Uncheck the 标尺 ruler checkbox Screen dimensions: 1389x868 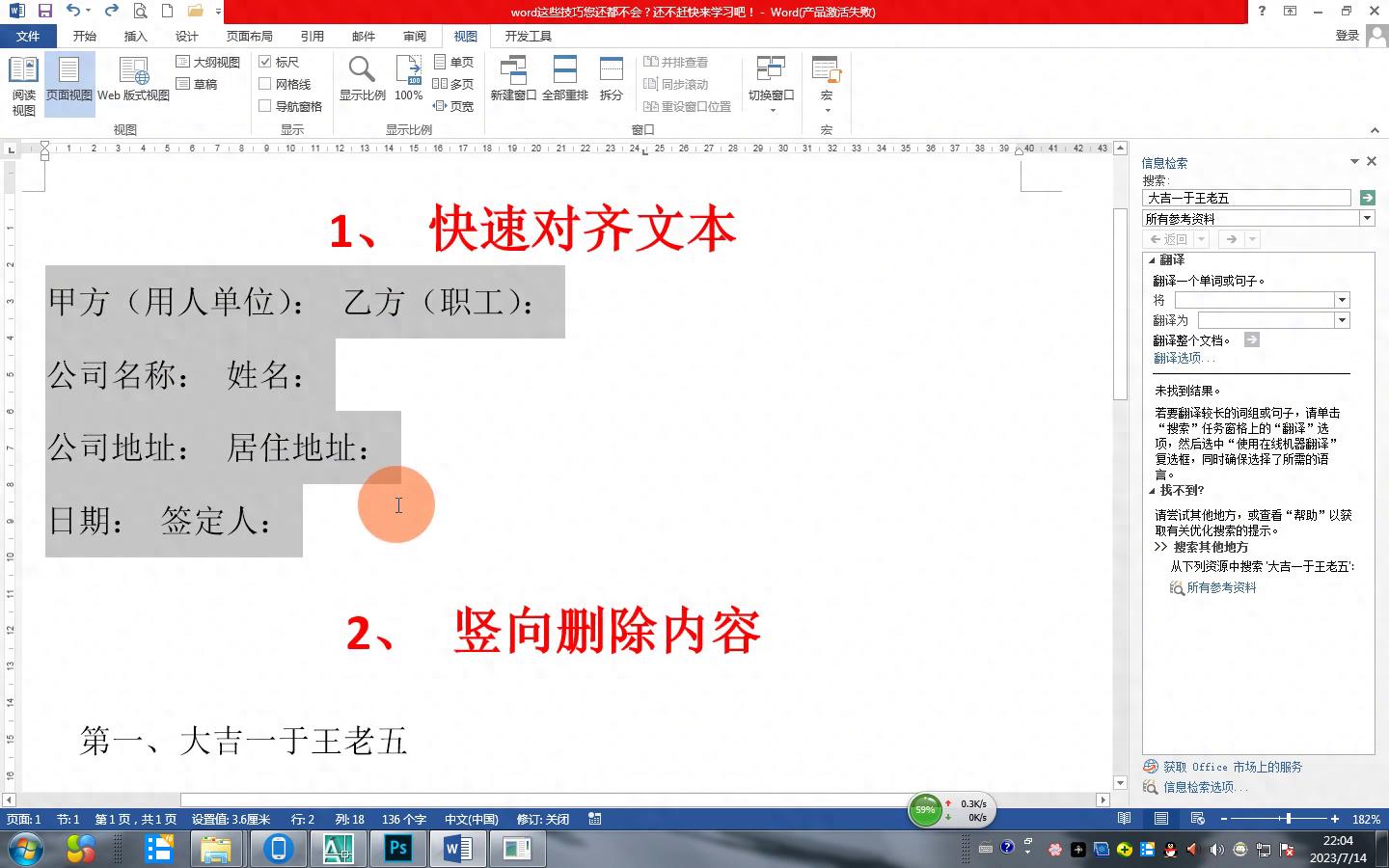tap(265, 62)
